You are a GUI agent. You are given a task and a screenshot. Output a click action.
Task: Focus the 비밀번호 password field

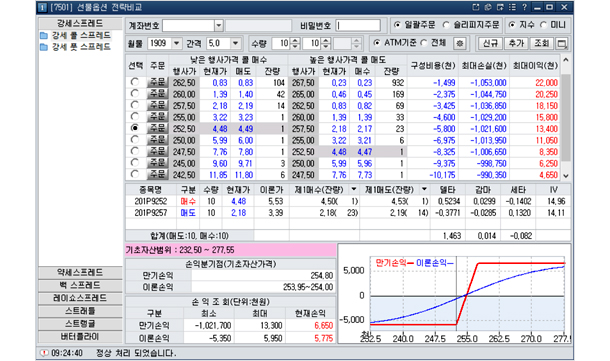pyautogui.click(x=358, y=26)
